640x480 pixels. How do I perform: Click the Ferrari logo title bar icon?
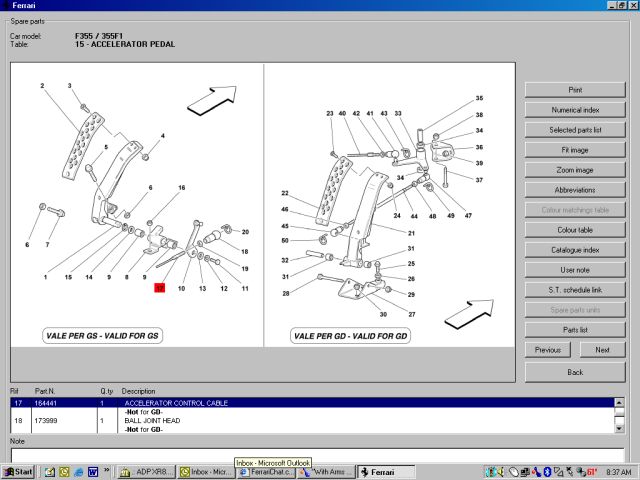tap(6, 5)
